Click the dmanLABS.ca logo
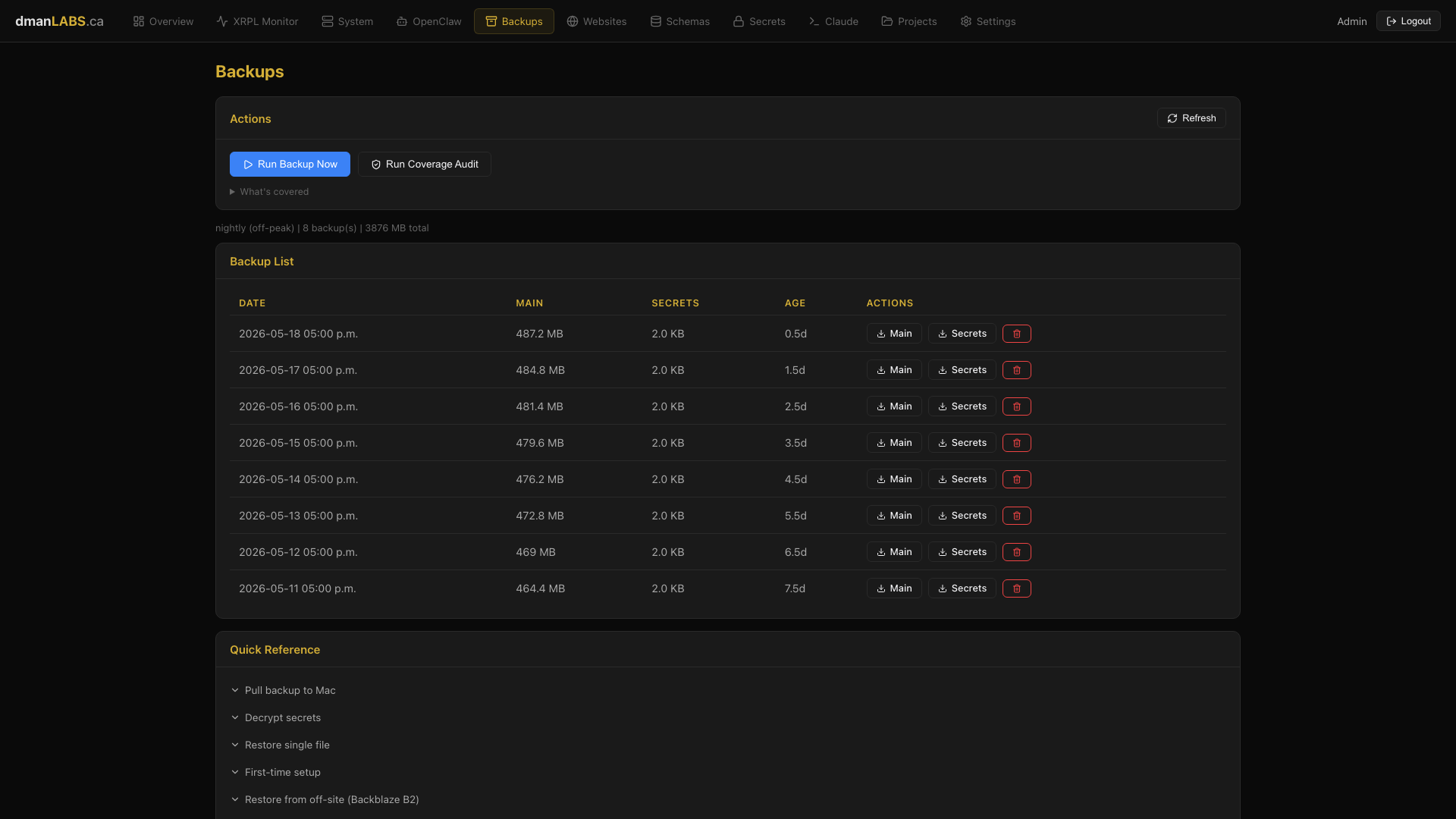Image resolution: width=1456 pixels, height=819 pixels. 59,21
